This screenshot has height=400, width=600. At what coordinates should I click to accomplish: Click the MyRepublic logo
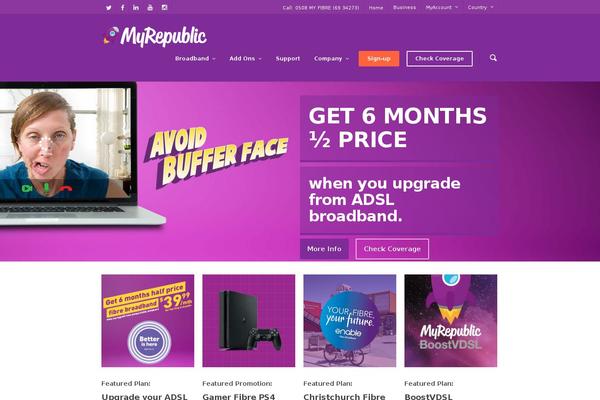pyautogui.click(x=155, y=36)
